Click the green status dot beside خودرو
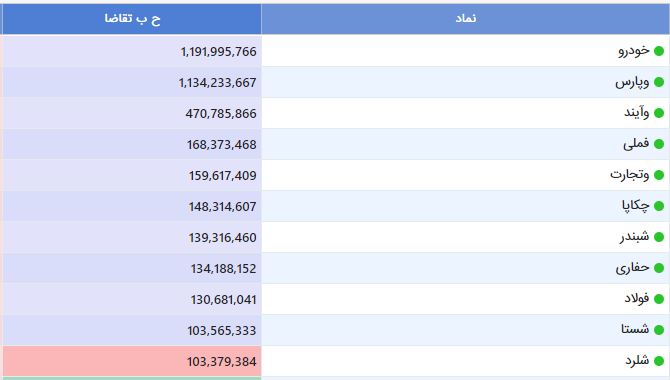Screen dimensions: 670x380 click(659, 51)
